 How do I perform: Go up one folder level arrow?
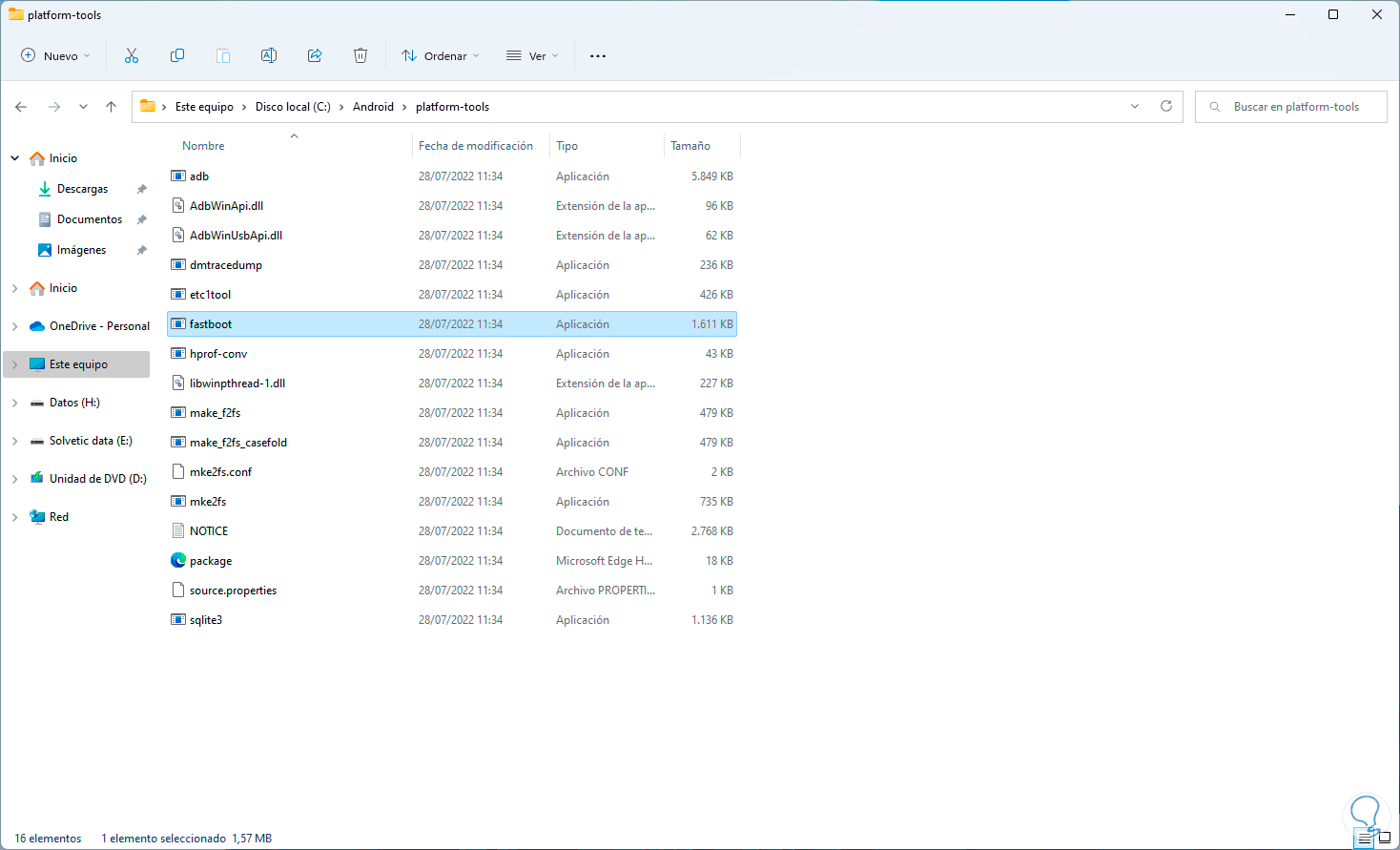coord(112,107)
